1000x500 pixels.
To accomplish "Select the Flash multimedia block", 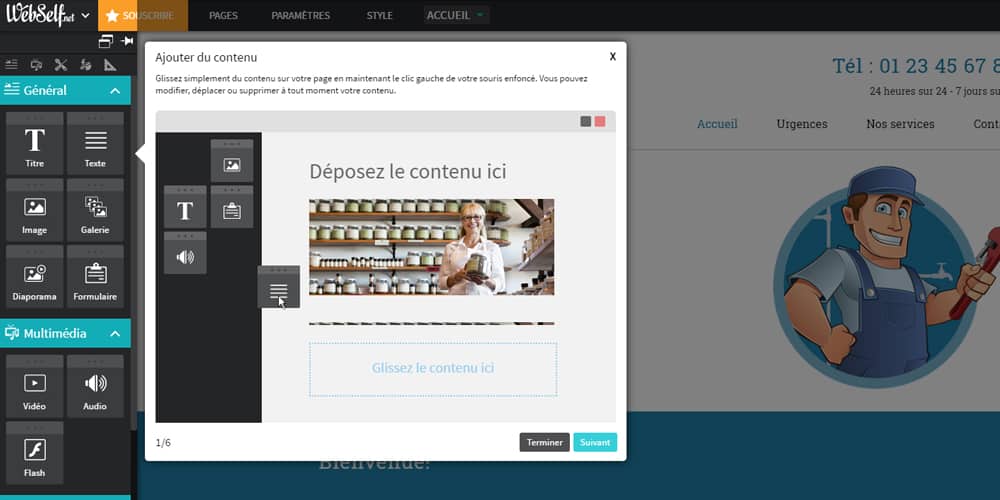I will tap(34, 453).
